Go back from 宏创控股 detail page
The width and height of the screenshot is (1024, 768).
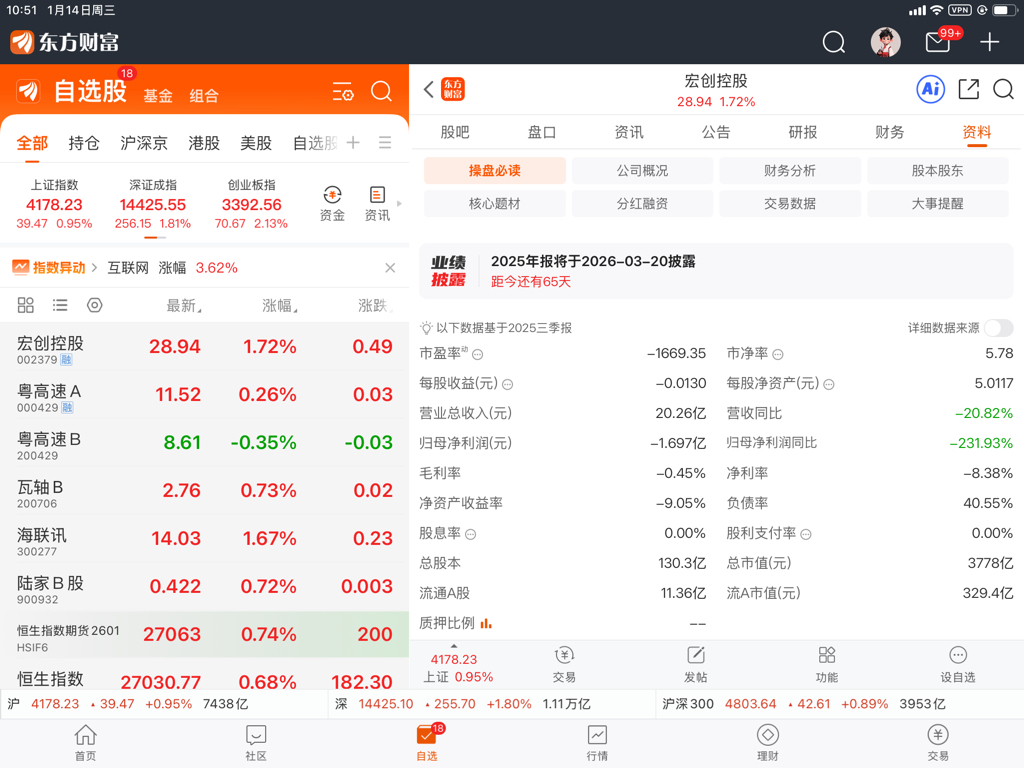pos(428,89)
